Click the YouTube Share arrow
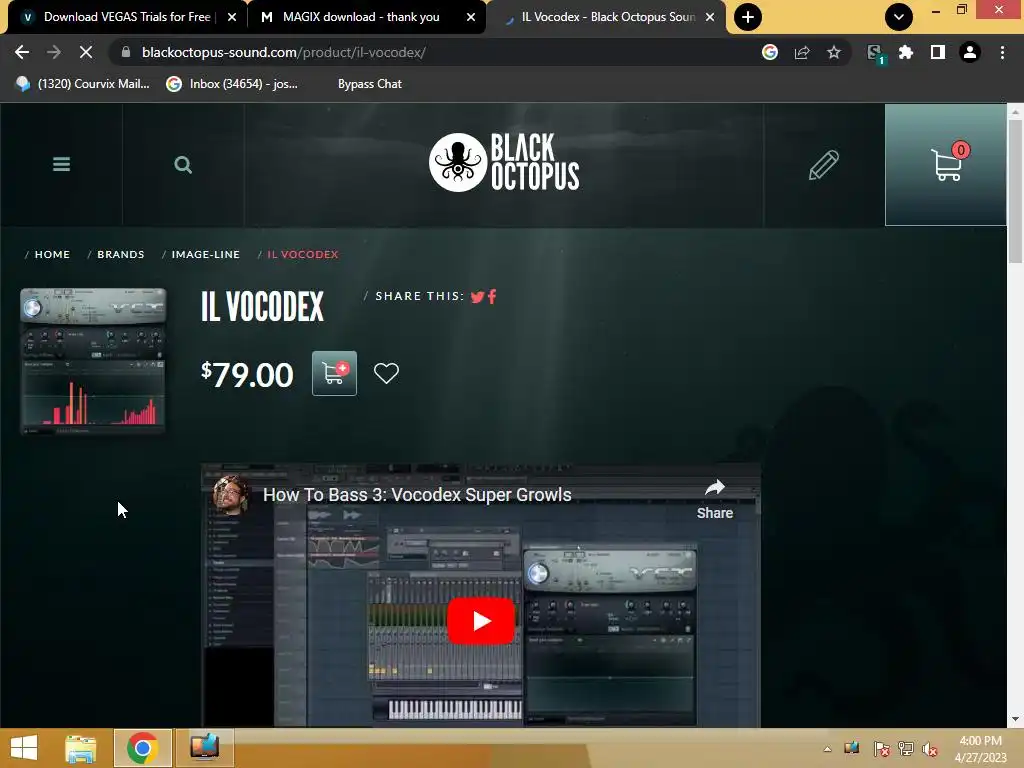Viewport: 1024px width, 768px height. click(715, 500)
